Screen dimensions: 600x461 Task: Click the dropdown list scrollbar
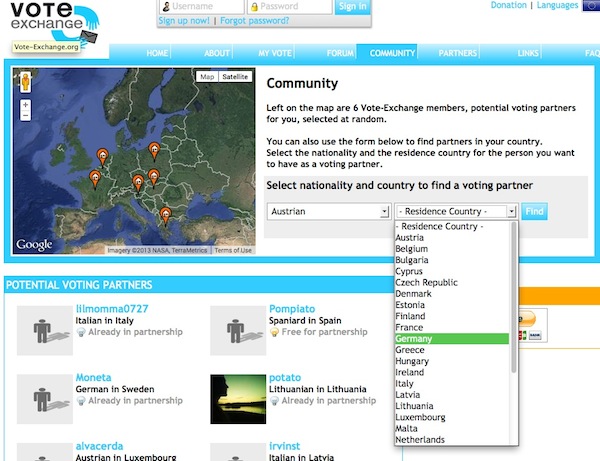(x=514, y=297)
